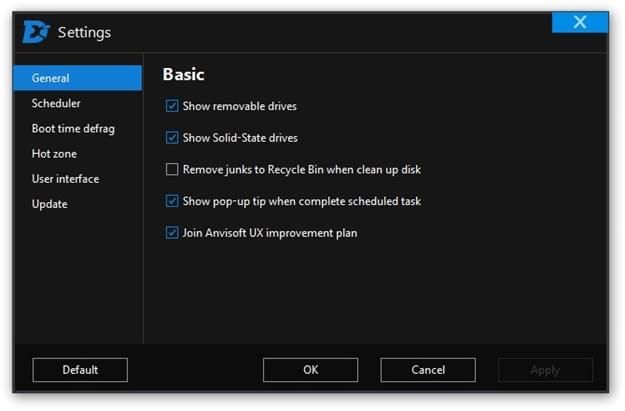Uncheck Show removable drives

coord(172,106)
